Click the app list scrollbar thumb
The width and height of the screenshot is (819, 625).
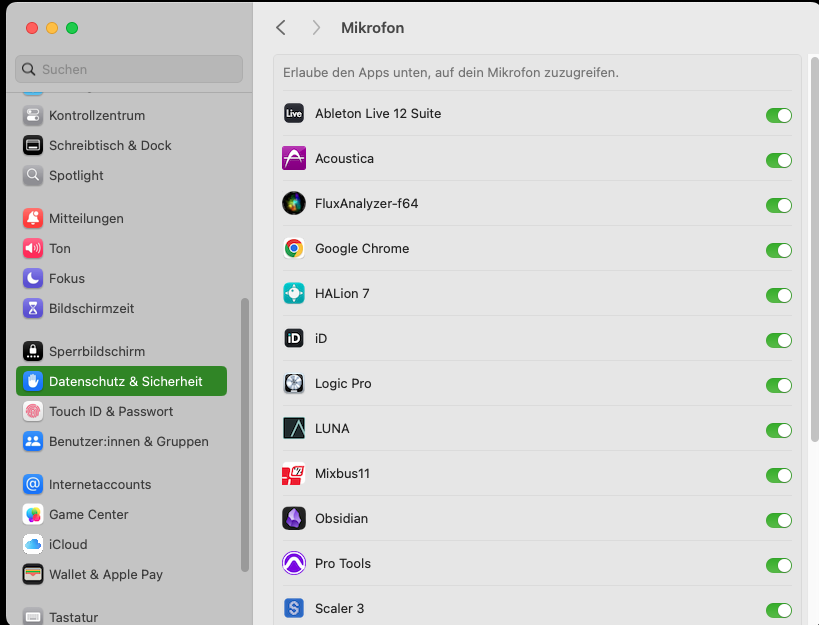point(814,249)
